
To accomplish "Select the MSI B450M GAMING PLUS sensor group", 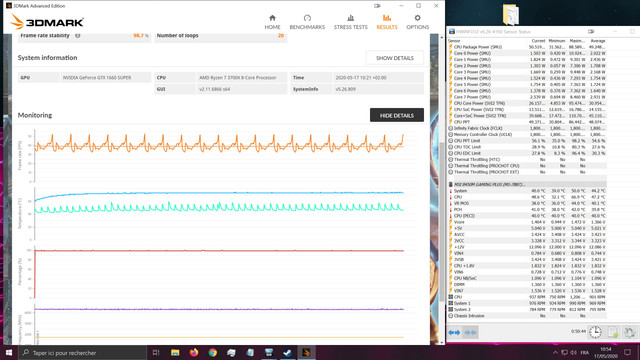I will [x=527, y=184].
